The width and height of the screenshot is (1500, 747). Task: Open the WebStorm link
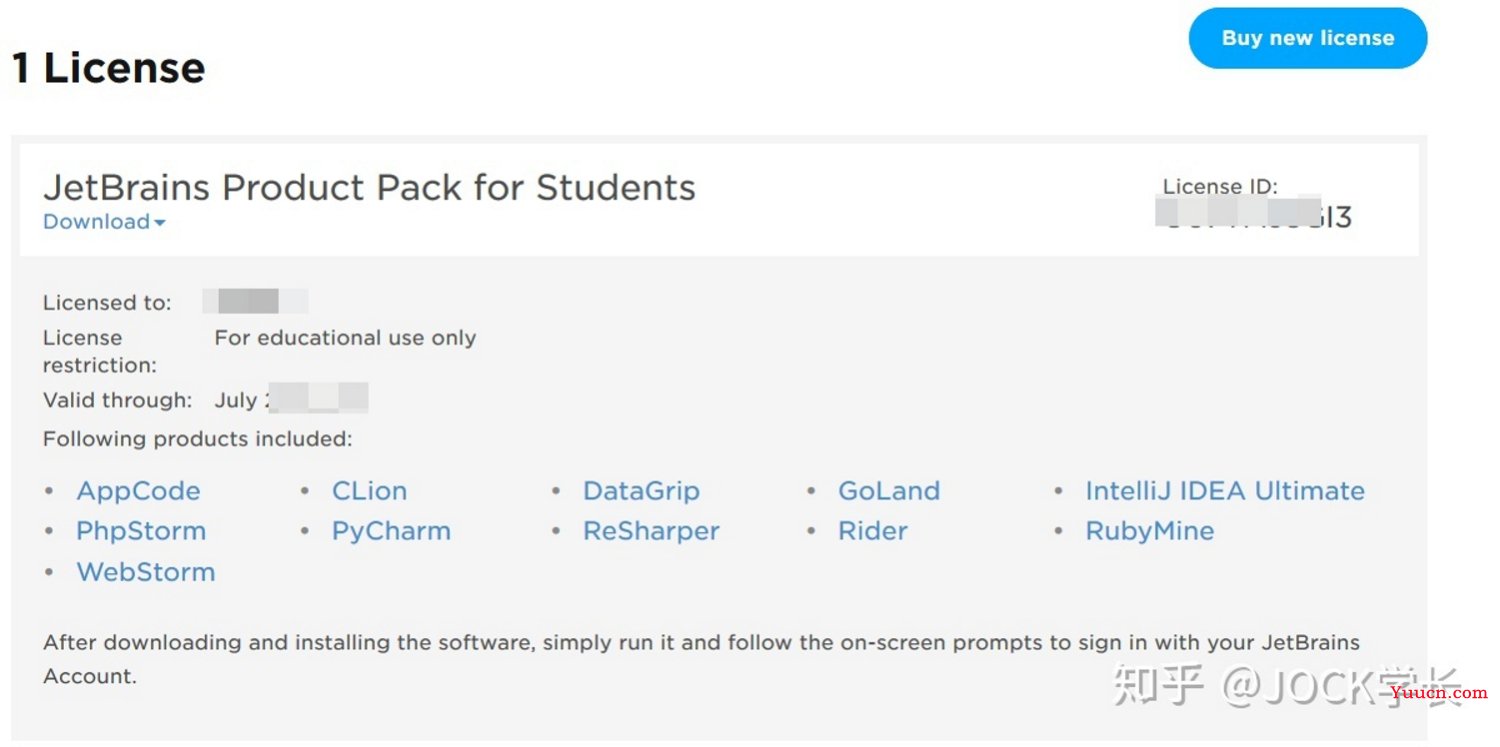pos(146,572)
